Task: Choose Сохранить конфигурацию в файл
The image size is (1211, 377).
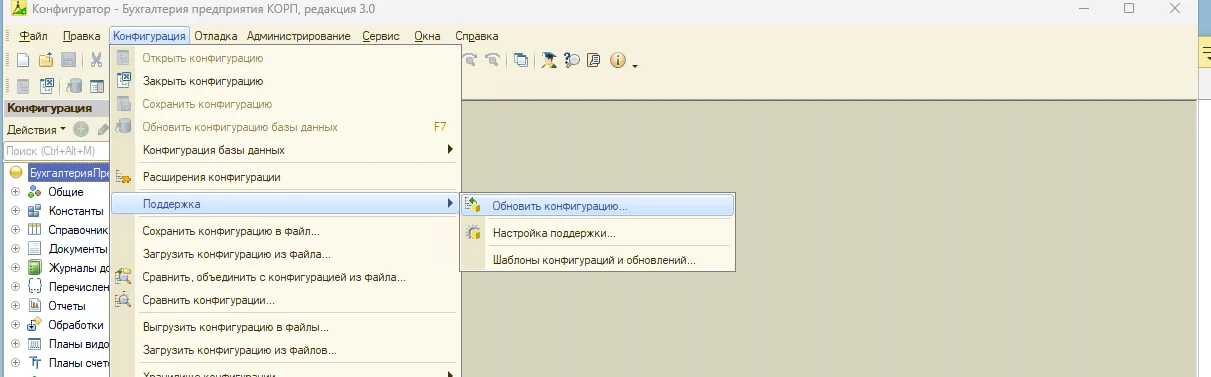Action: 285,231
